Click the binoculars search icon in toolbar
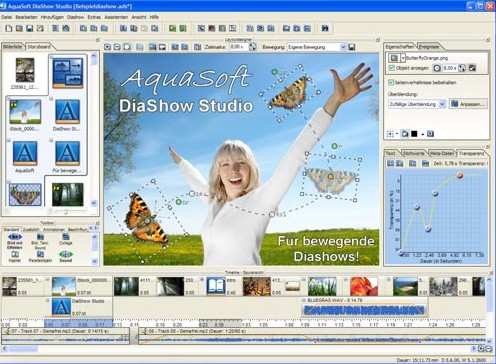This screenshot has width=496, height=364. [x=325, y=28]
